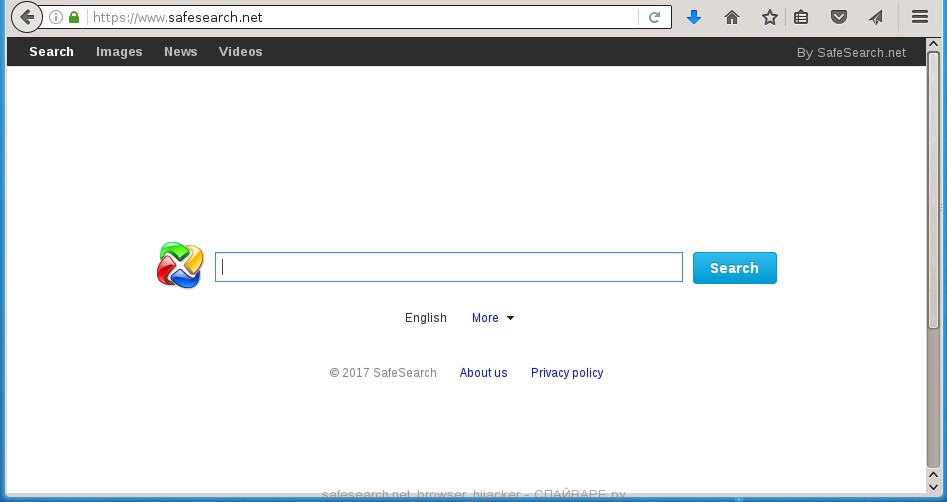Reload the page with refresh icon
Image resolution: width=947 pixels, height=502 pixels.
654,17
